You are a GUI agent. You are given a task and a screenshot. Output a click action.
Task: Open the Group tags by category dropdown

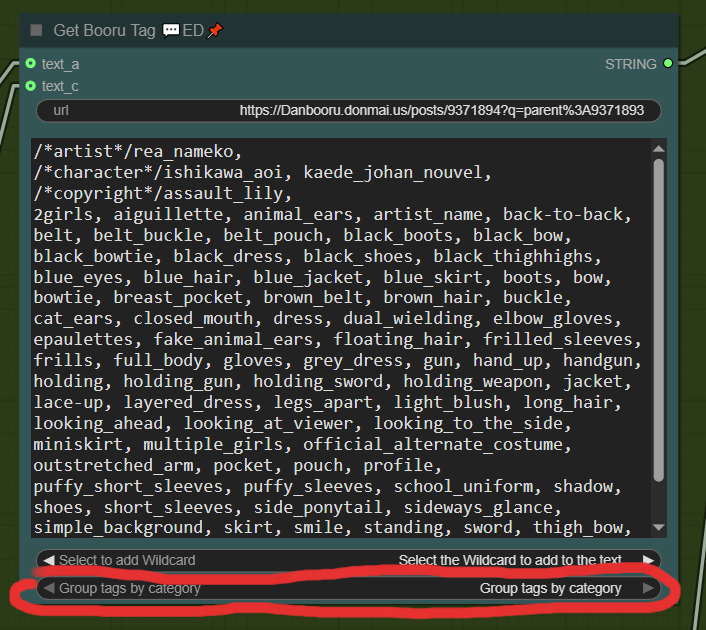(x=348, y=588)
